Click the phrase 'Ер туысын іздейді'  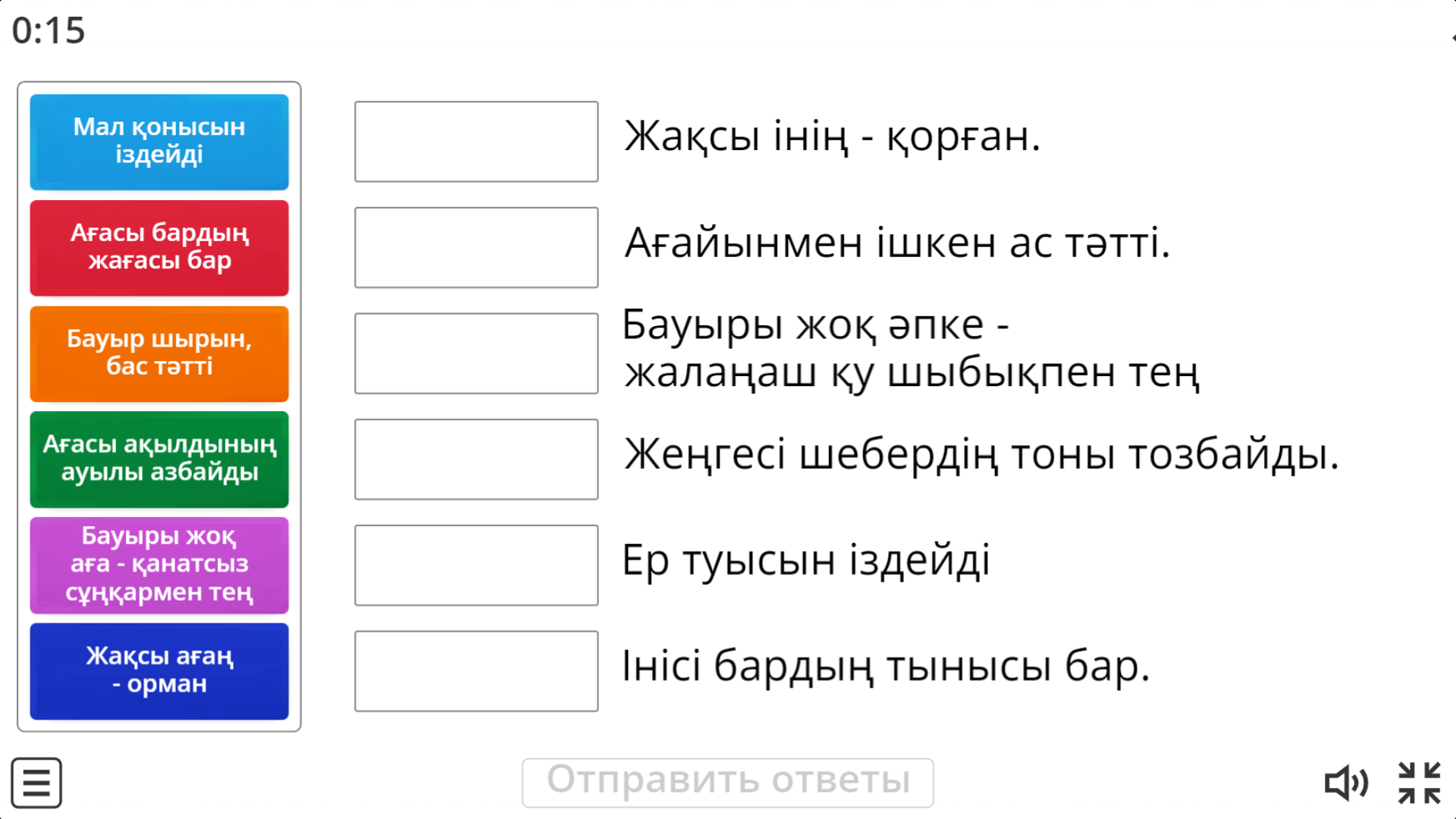805,561
